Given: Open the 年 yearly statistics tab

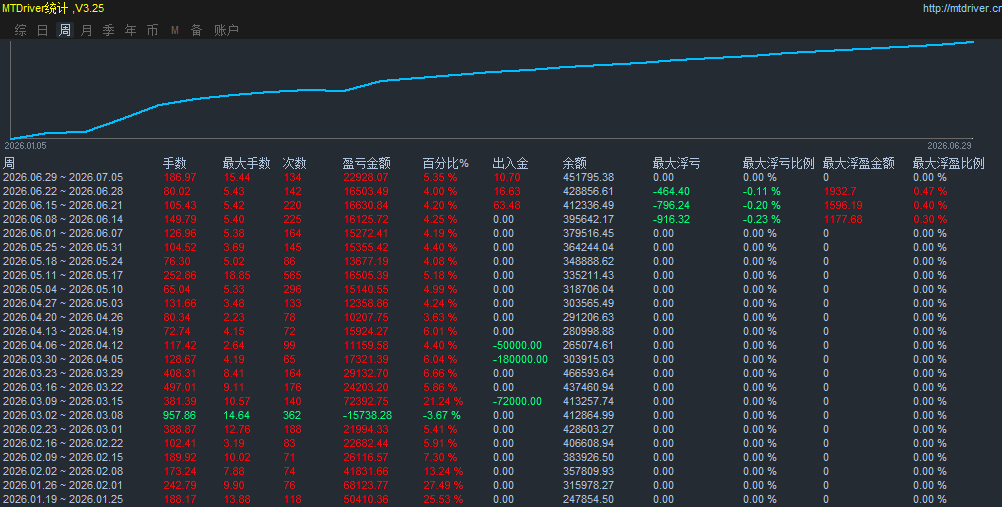Looking at the screenshot, I should coord(130,30).
